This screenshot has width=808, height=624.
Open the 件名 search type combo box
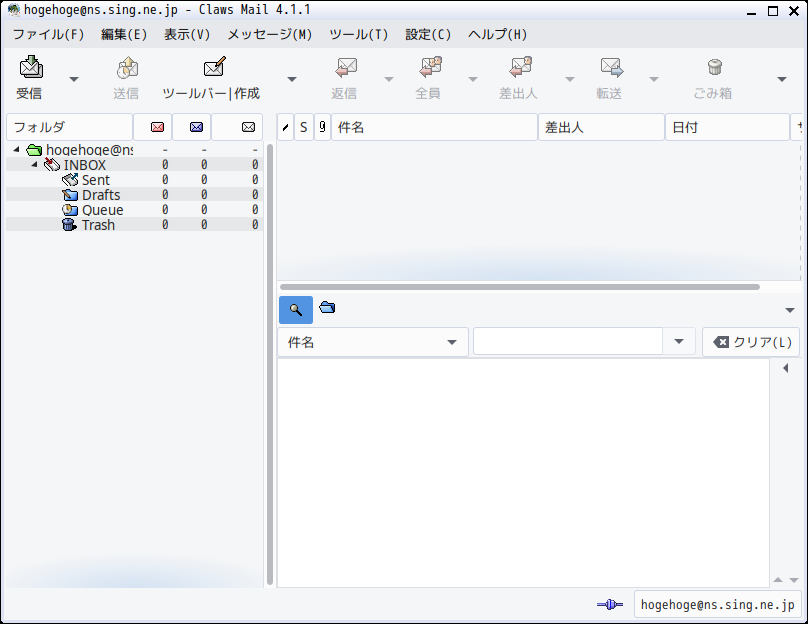pyautogui.click(x=373, y=342)
